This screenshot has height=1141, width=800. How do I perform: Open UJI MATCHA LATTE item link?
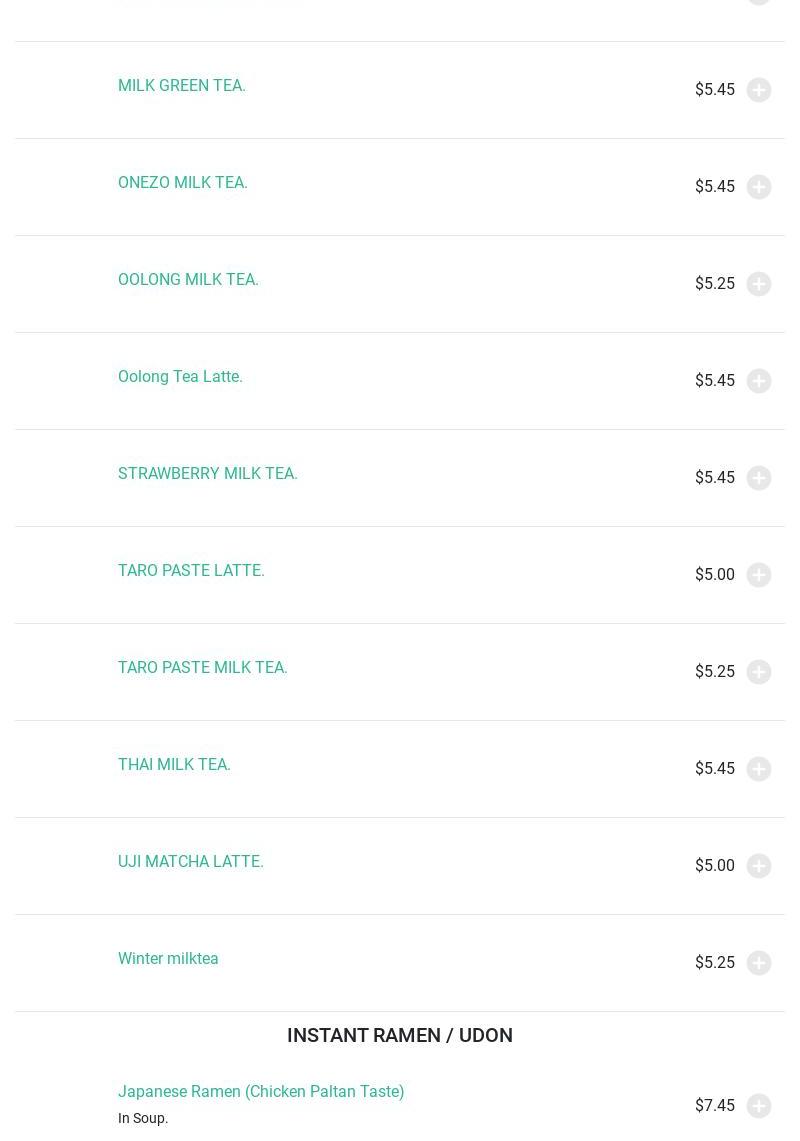(191, 862)
